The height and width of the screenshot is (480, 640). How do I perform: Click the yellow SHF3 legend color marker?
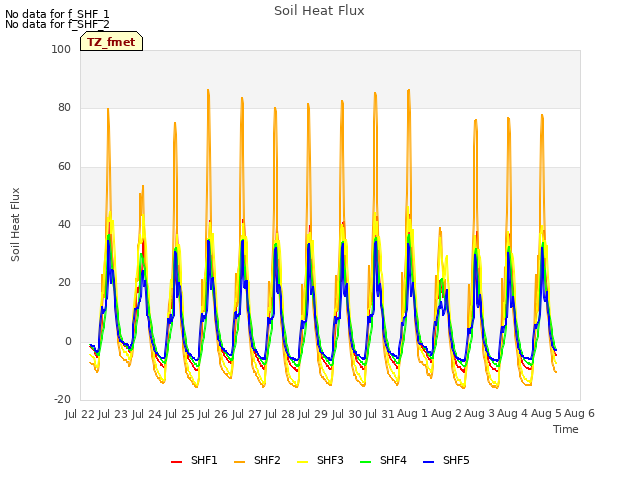coord(302,462)
